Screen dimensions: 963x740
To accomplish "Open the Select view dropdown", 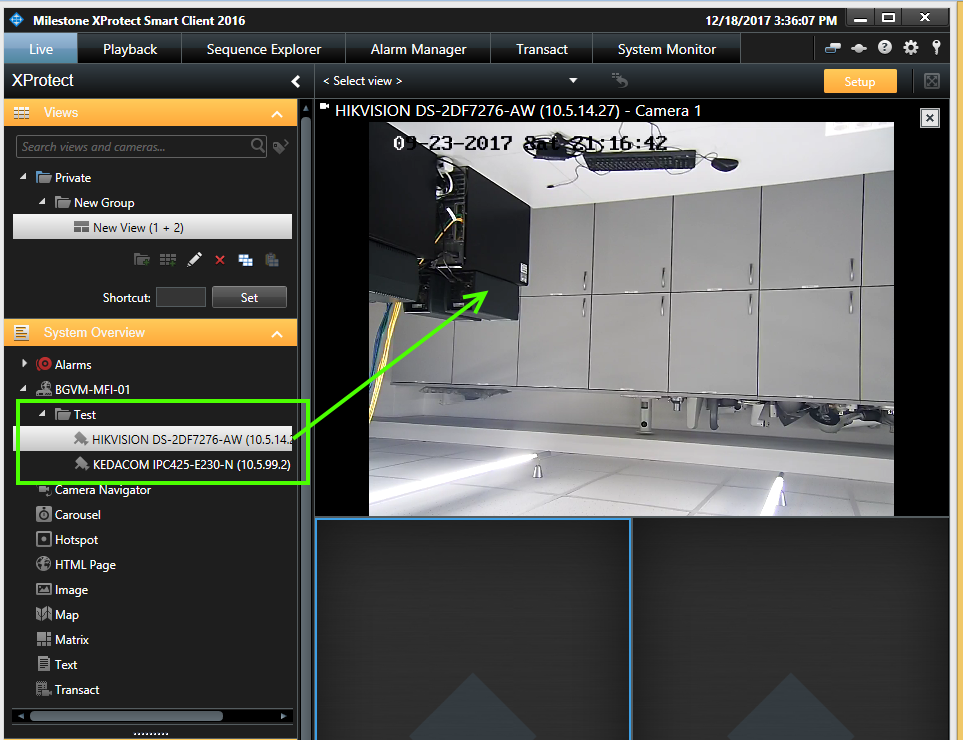I will pyautogui.click(x=573, y=80).
